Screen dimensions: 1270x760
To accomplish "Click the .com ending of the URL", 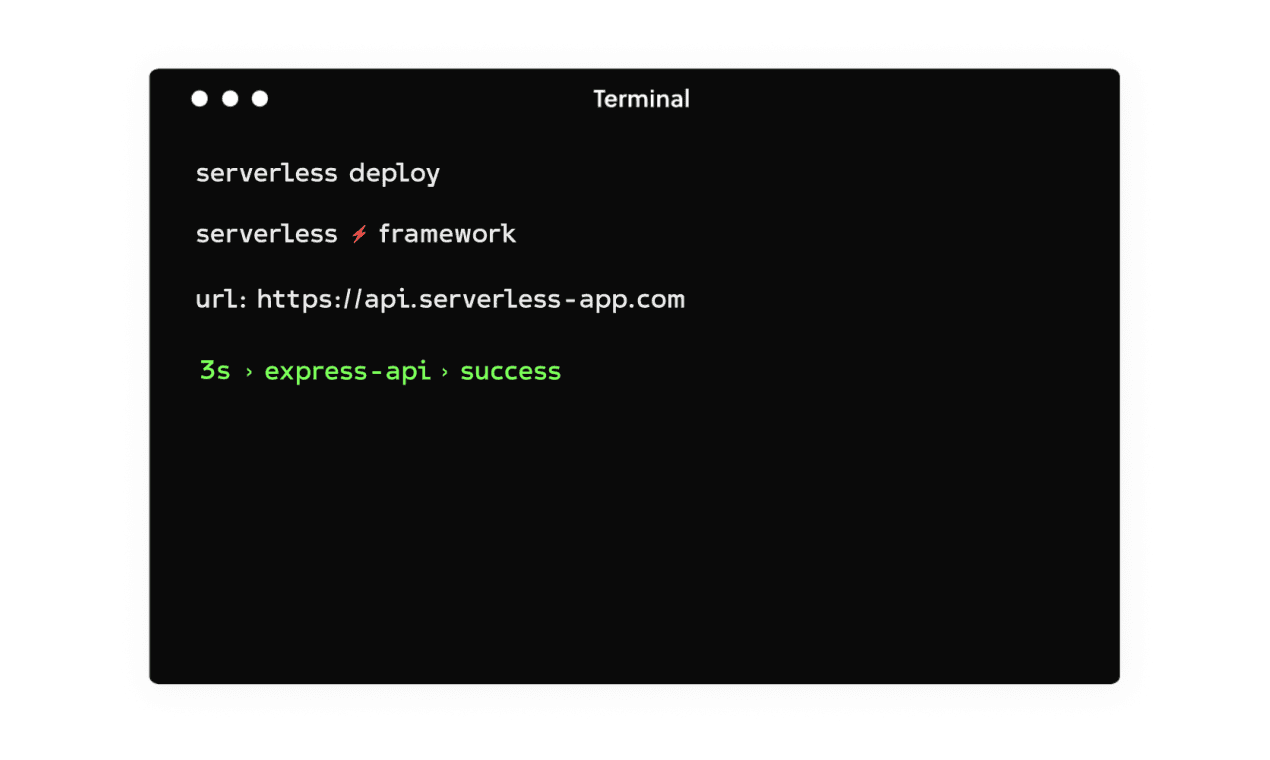I will 660,300.
